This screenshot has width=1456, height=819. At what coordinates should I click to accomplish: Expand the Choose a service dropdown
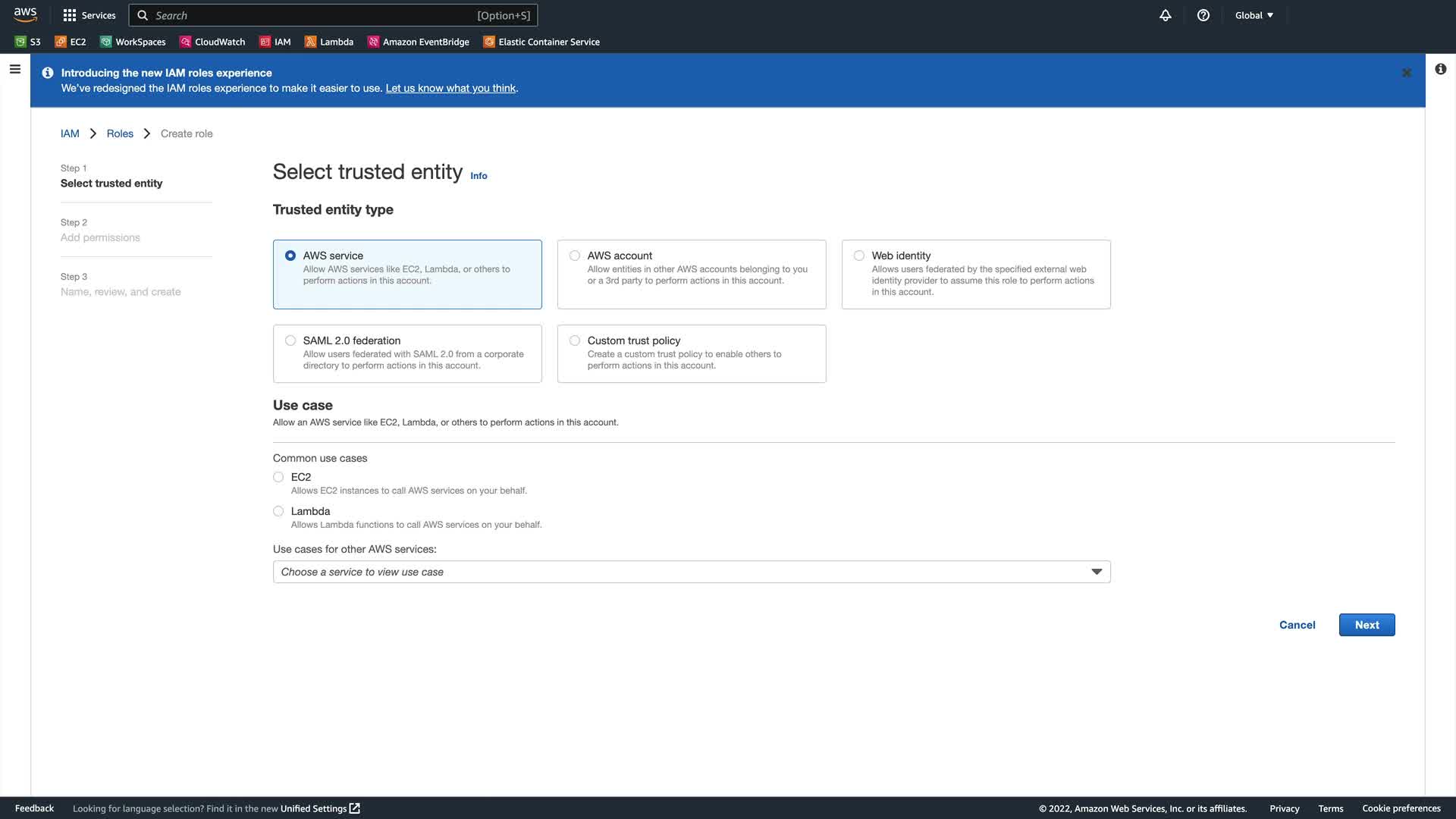click(x=691, y=572)
